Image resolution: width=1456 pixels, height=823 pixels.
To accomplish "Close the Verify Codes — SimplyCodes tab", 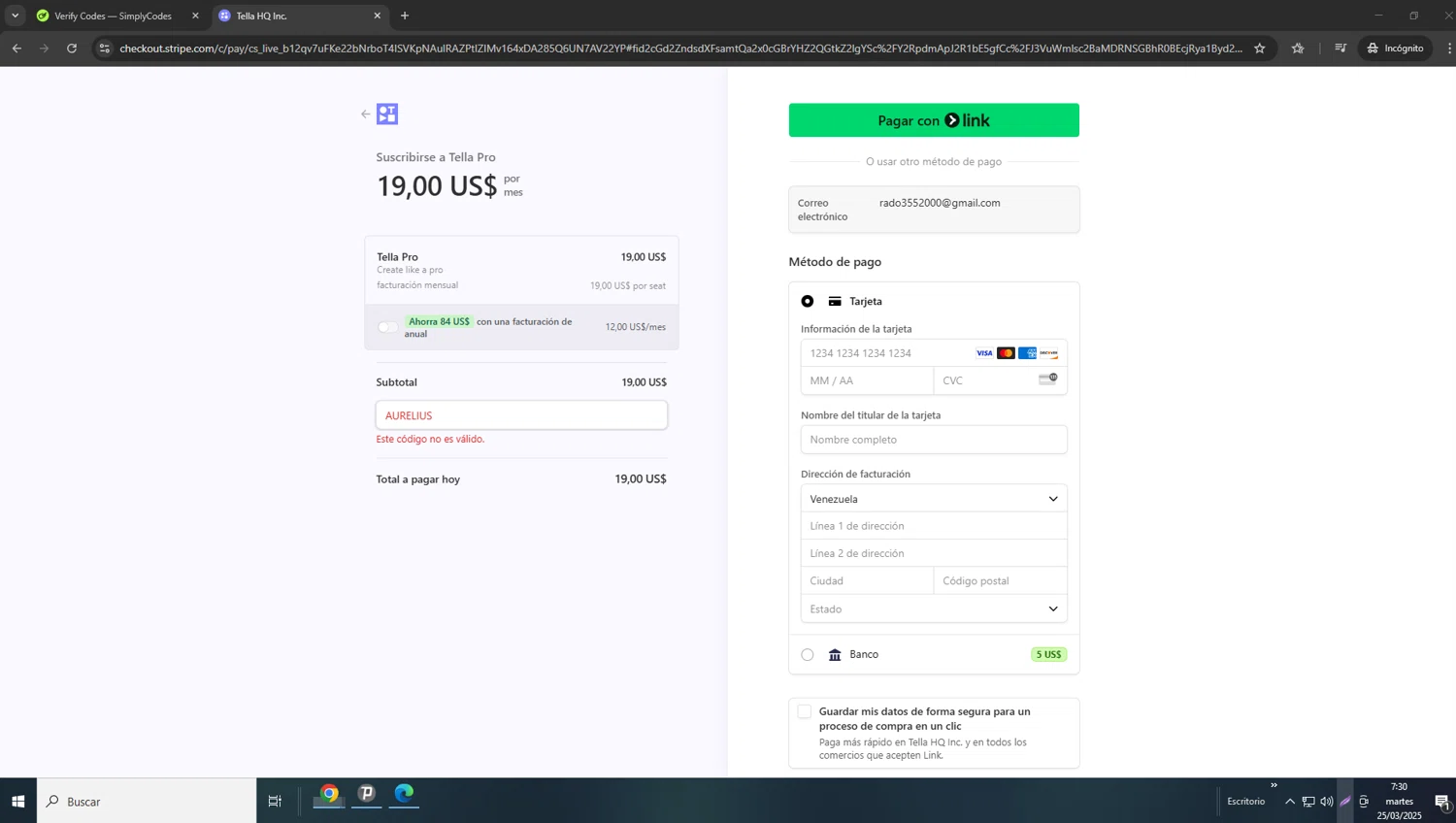I will tap(195, 16).
